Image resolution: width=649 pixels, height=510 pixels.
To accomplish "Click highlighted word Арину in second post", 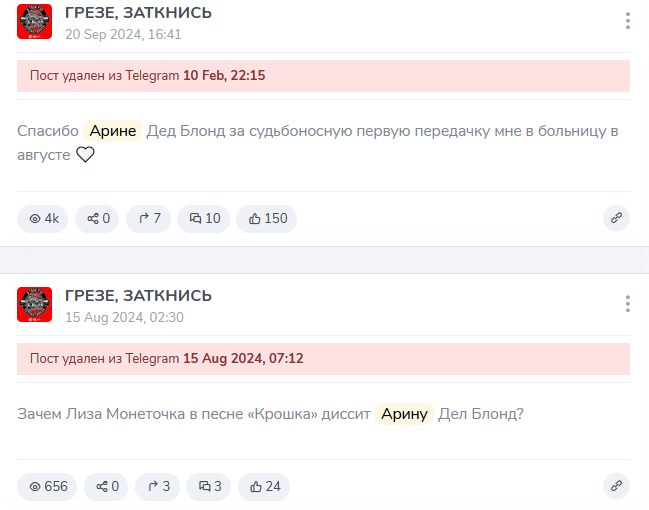I will (404, 414).
